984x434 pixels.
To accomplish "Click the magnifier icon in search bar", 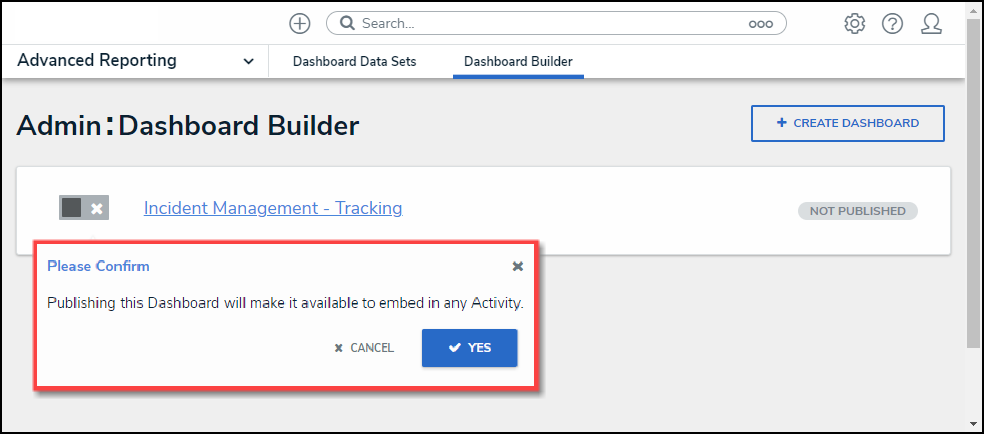I will point(345,23).
